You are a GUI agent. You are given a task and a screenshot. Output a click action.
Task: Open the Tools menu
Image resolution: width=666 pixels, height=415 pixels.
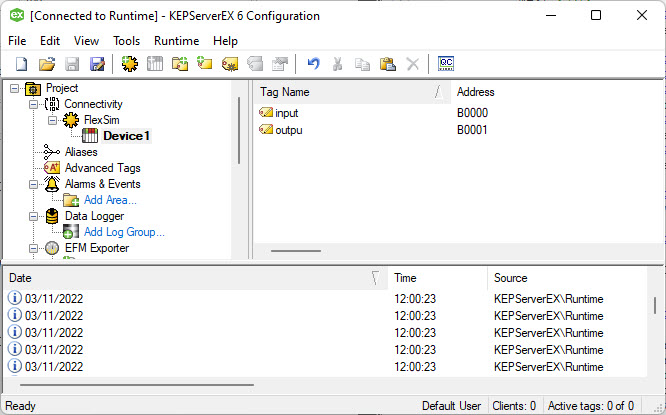tap(126, 41)
